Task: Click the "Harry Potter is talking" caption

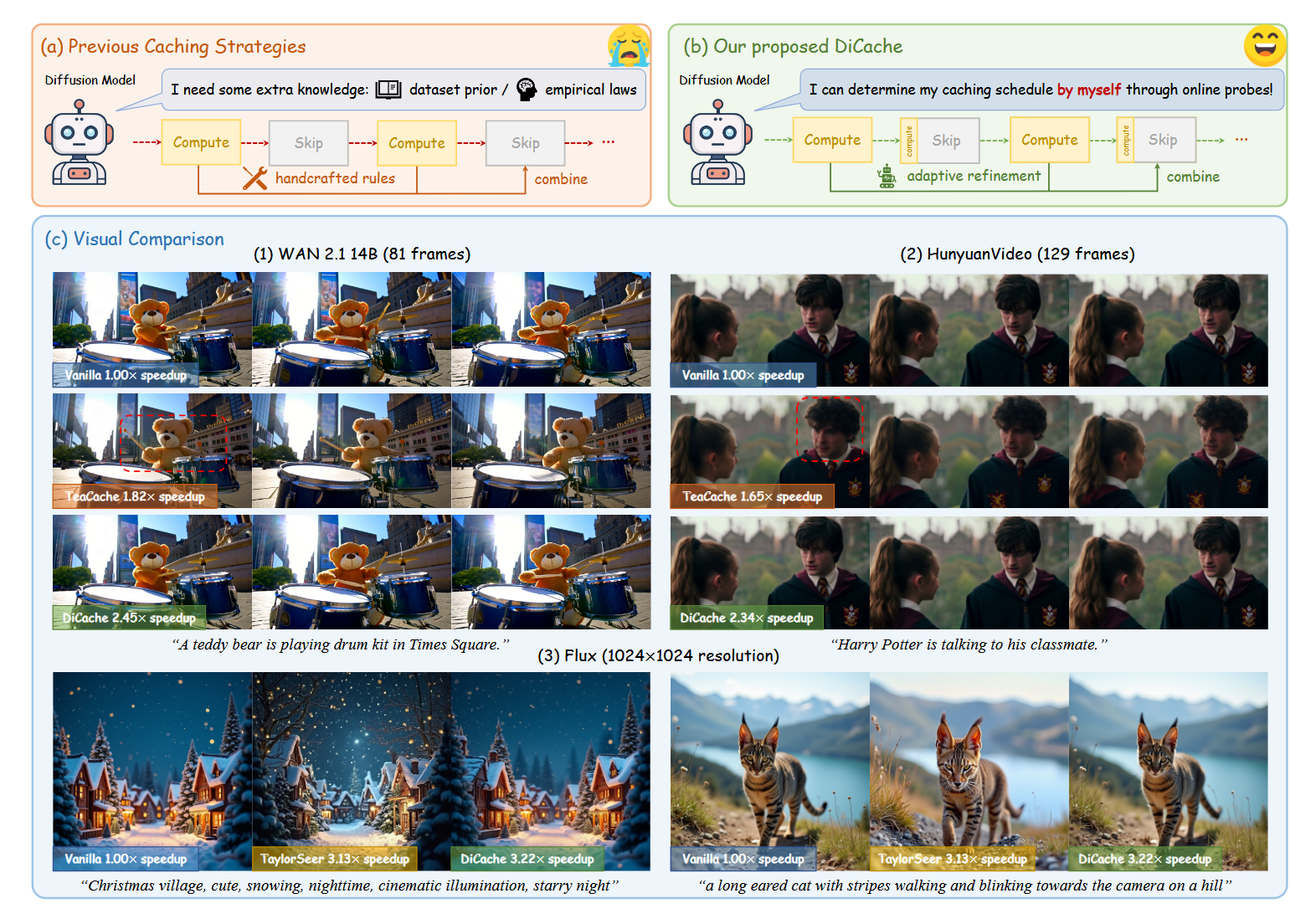Action: coord(969,644)
